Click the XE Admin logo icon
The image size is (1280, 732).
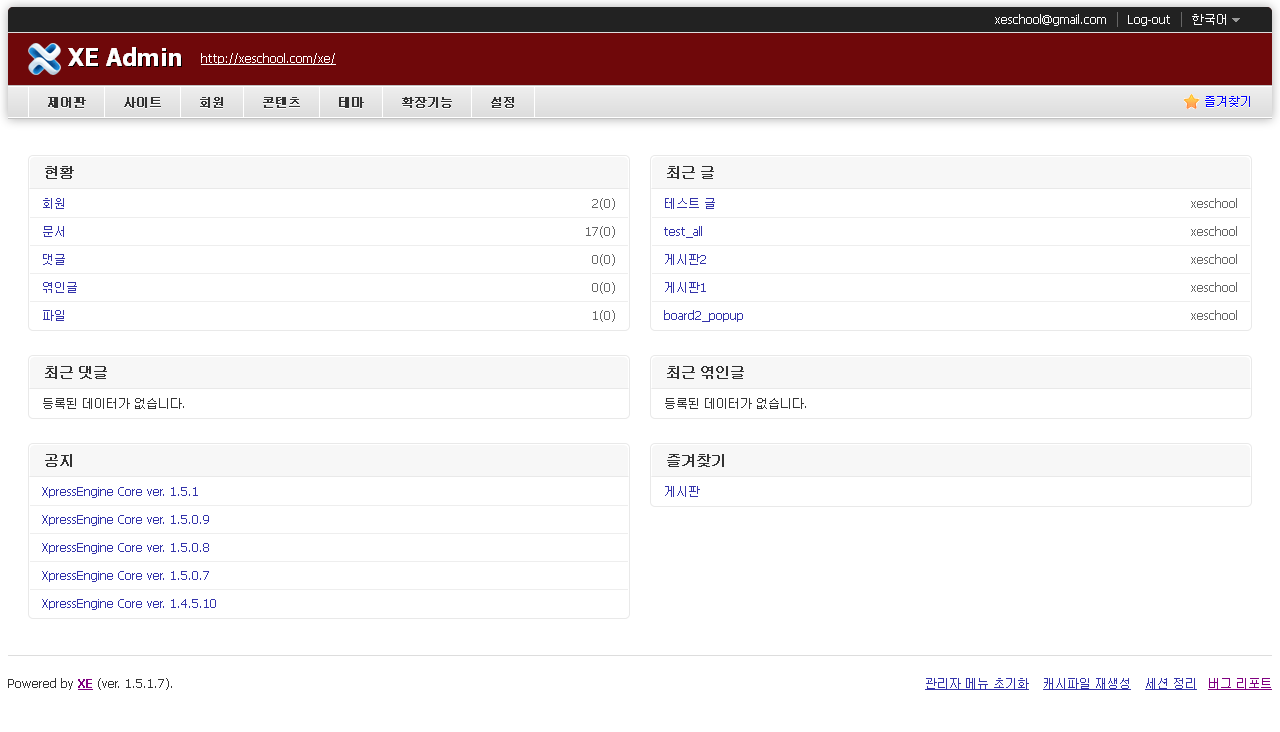[44, 58]
